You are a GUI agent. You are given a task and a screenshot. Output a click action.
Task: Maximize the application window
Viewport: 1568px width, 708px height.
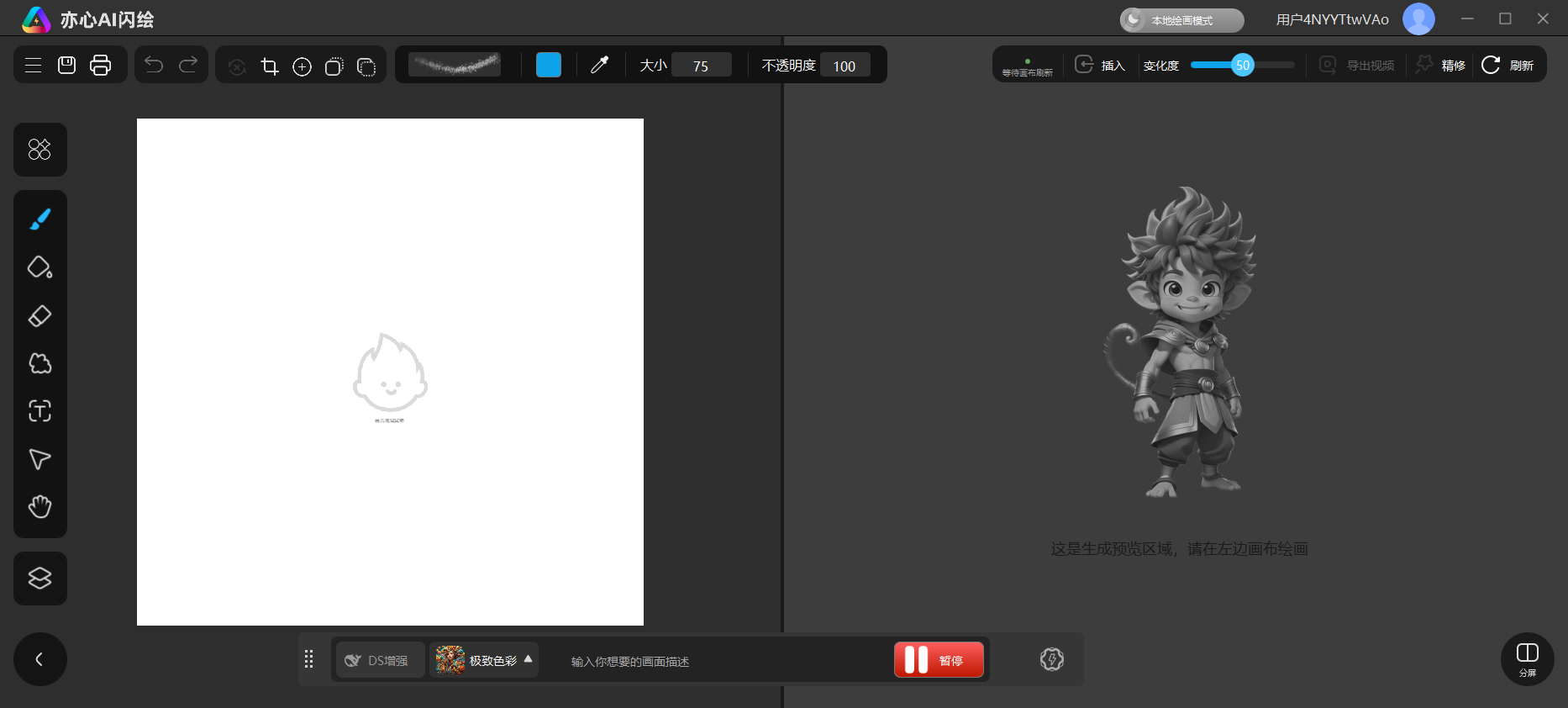(1505, 18)
